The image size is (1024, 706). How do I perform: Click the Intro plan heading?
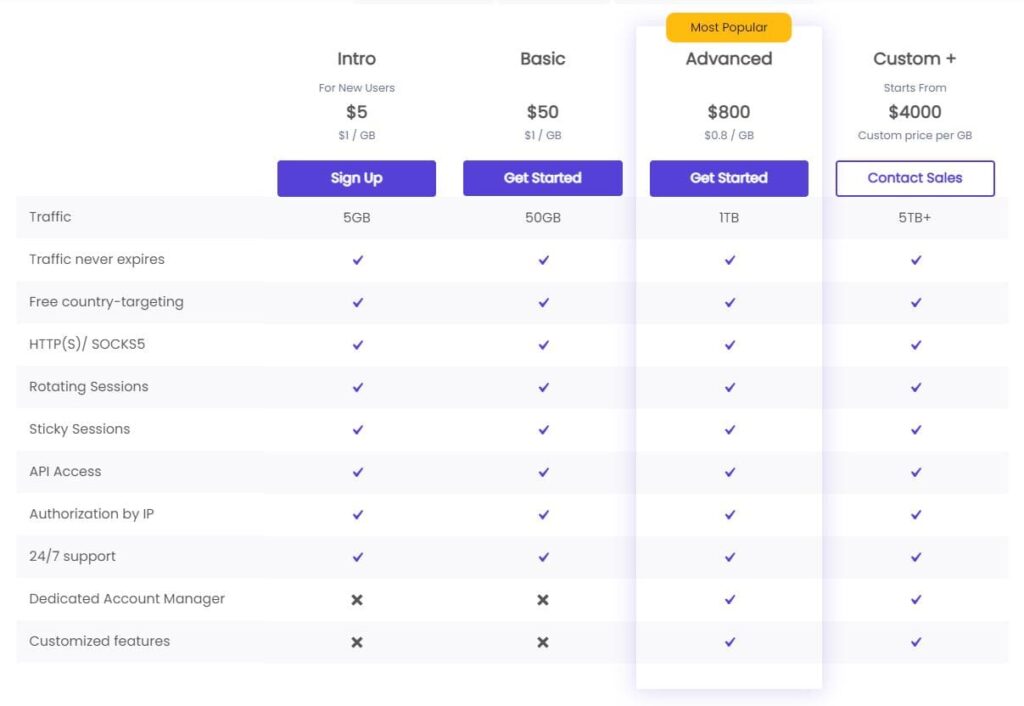coord(357,59)
